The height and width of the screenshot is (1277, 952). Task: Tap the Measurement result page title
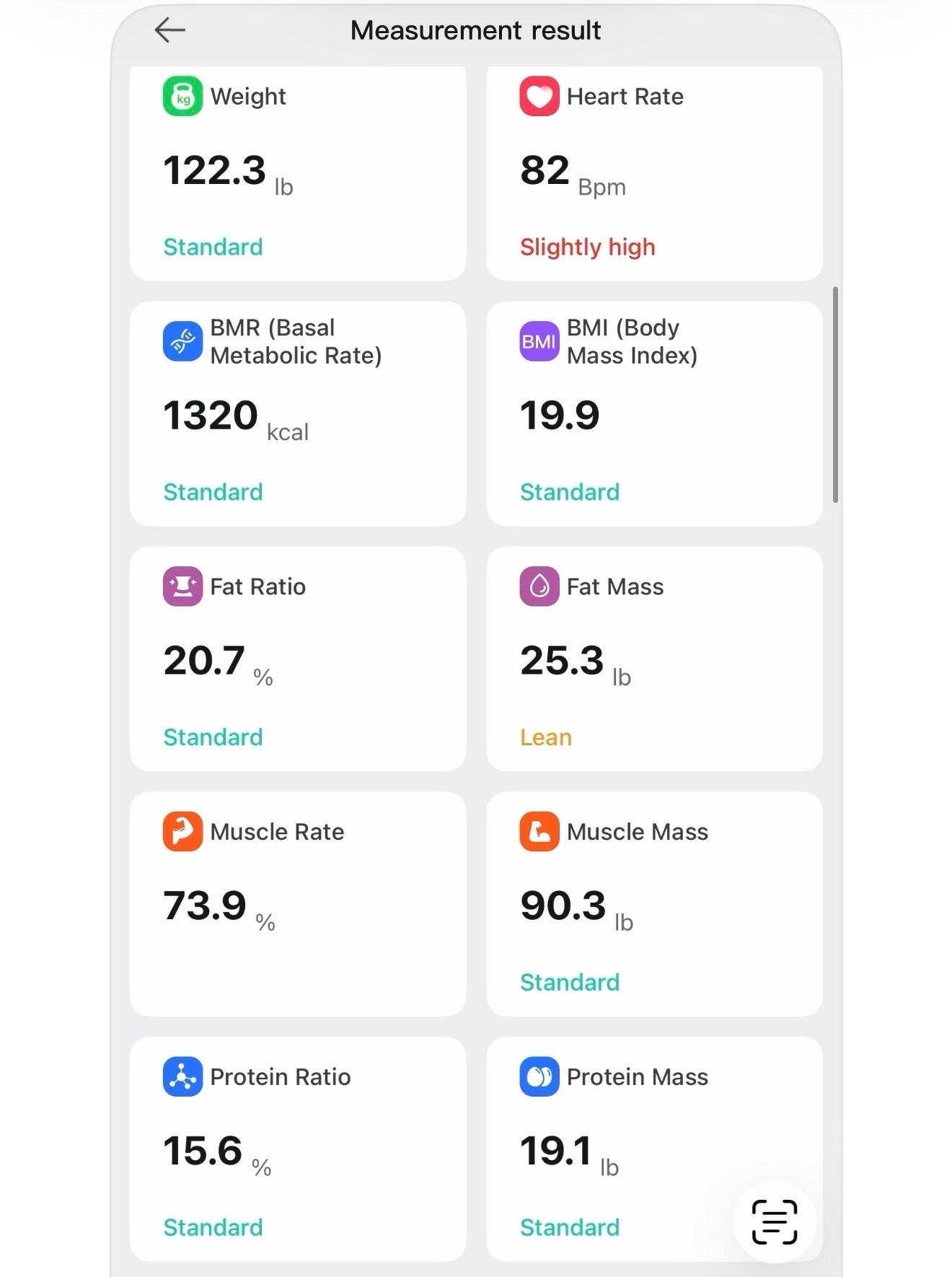pos(475,30)
